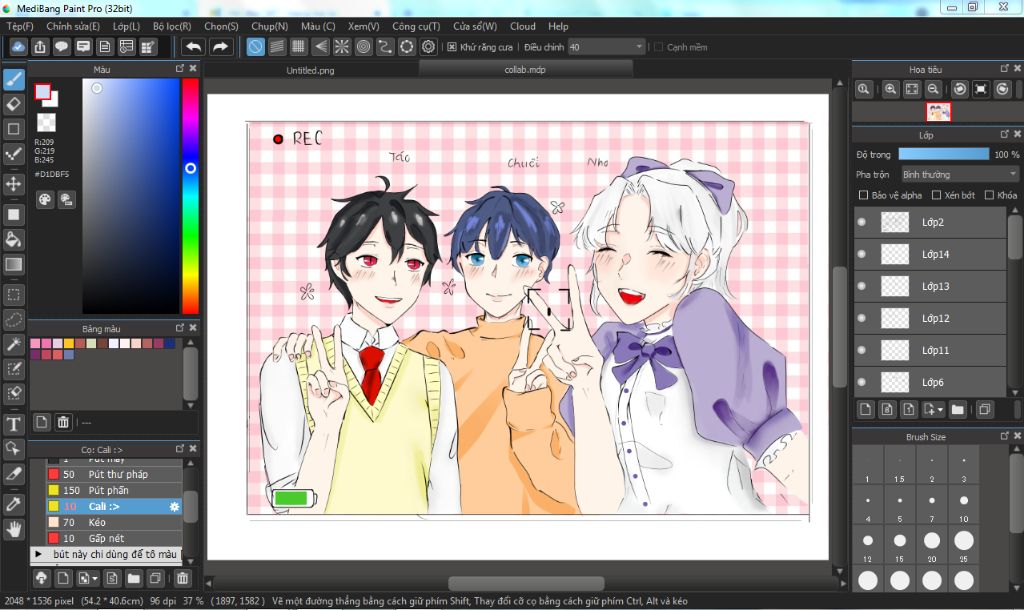
Task: Toggle Khử răng cưa anti-aliasing checkbox
Action: tap(452, 47)
